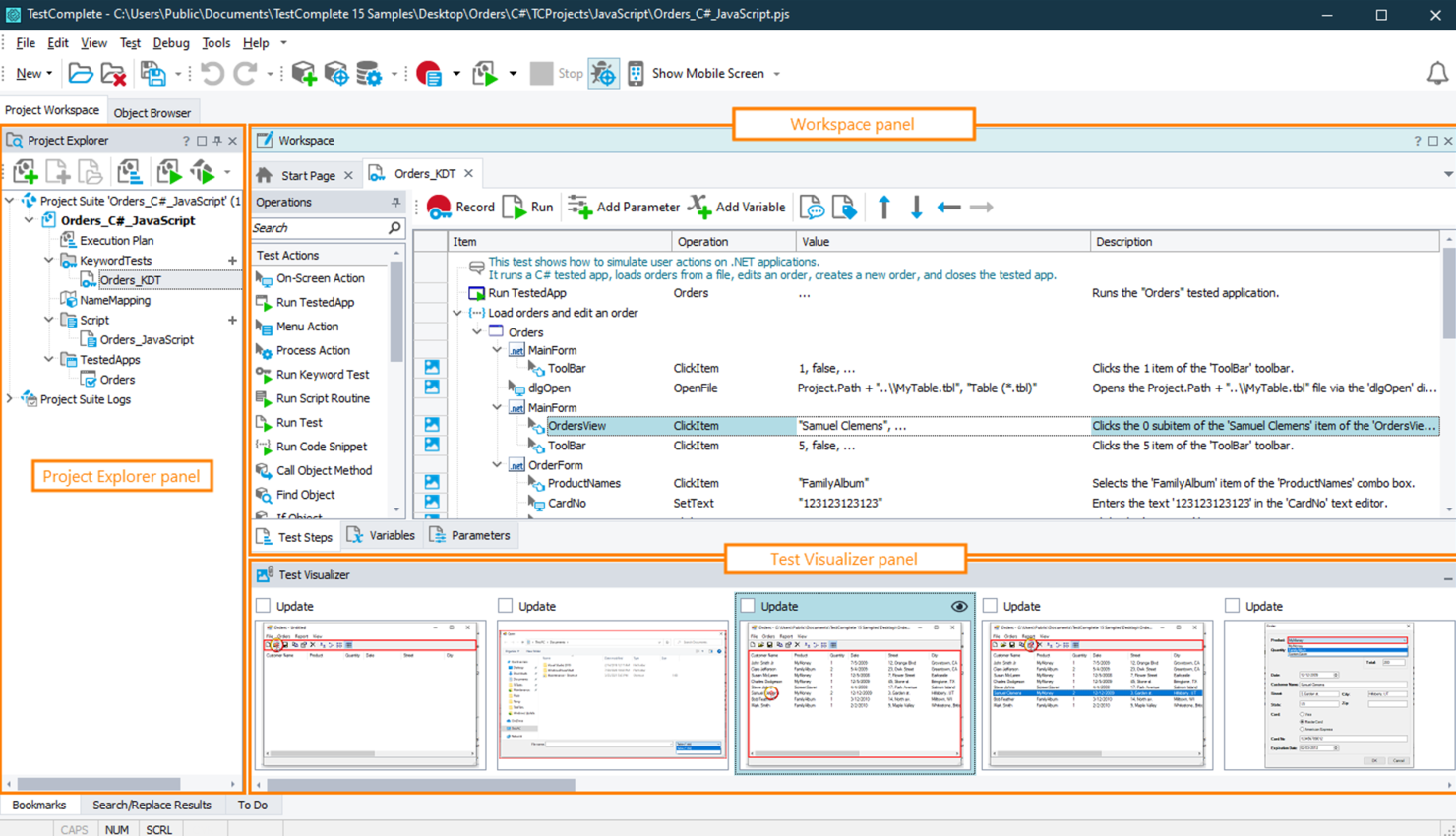Switch to the Start Page tab
The height and width of the screenshot is (836, 1456).
(x=308, y=175)
